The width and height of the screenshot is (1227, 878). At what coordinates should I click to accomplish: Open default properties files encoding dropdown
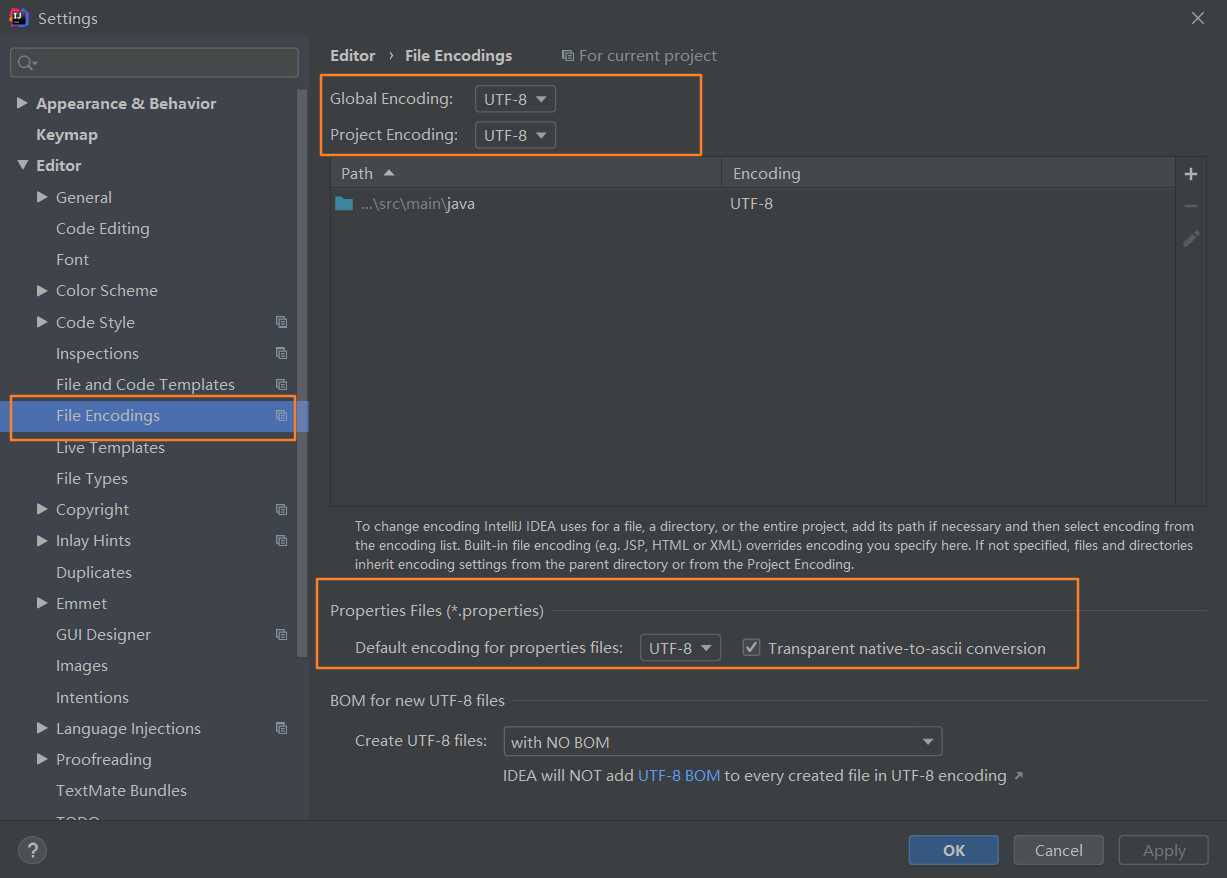pos(680,648)
